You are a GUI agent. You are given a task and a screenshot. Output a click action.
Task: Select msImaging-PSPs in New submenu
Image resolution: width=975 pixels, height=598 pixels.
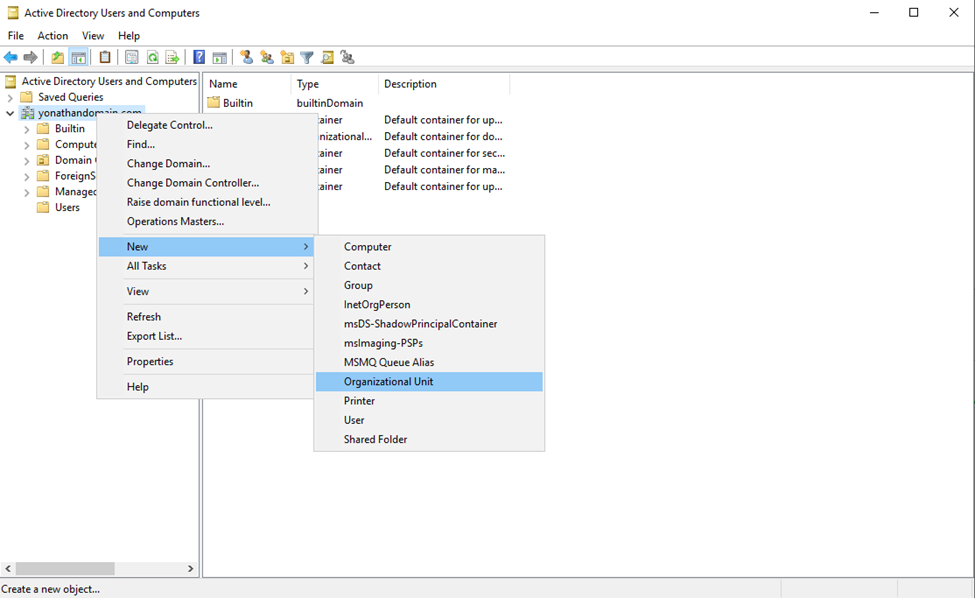click(x=429, y=343)
